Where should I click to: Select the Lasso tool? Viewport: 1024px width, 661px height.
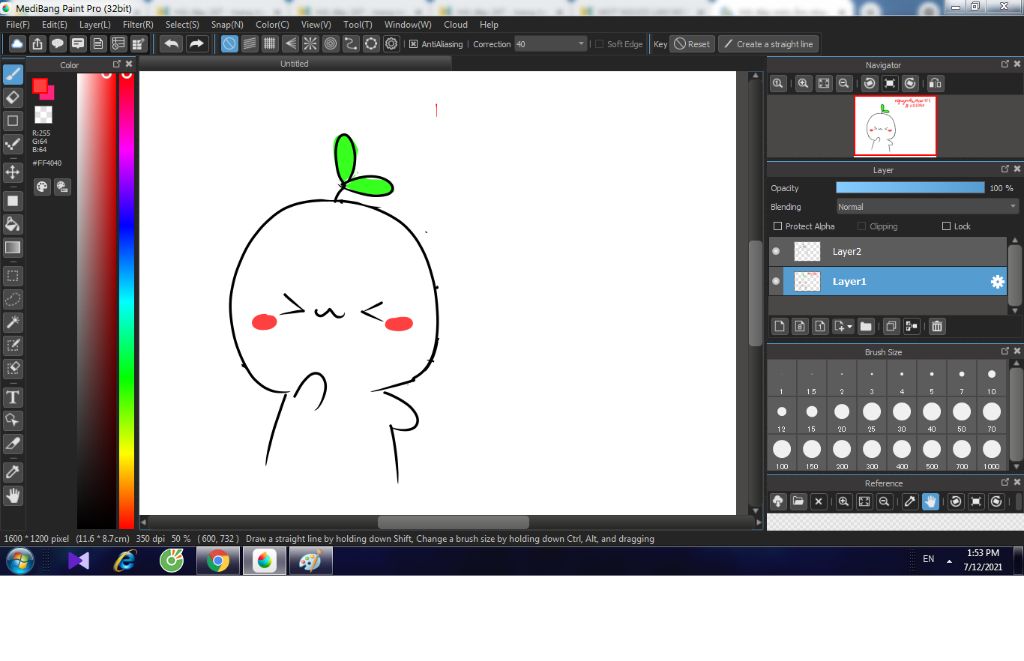point(12,299)
